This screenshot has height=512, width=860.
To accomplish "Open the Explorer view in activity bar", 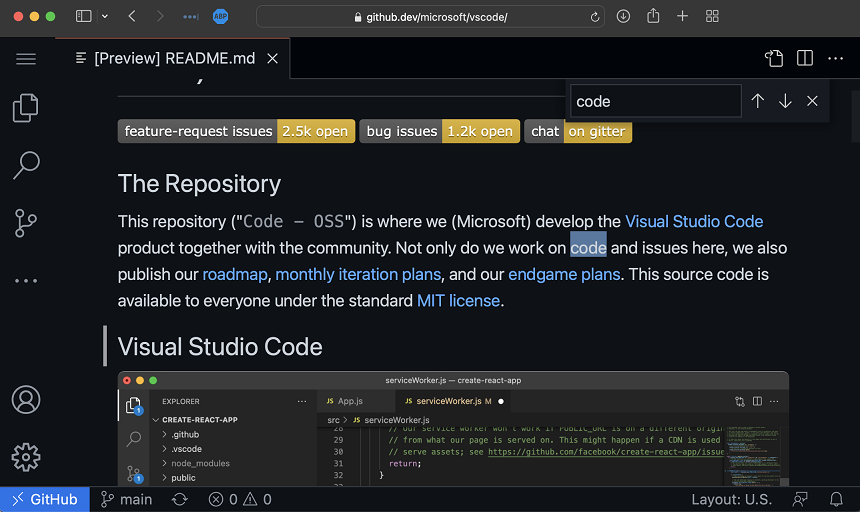I will tap(26, 108).
